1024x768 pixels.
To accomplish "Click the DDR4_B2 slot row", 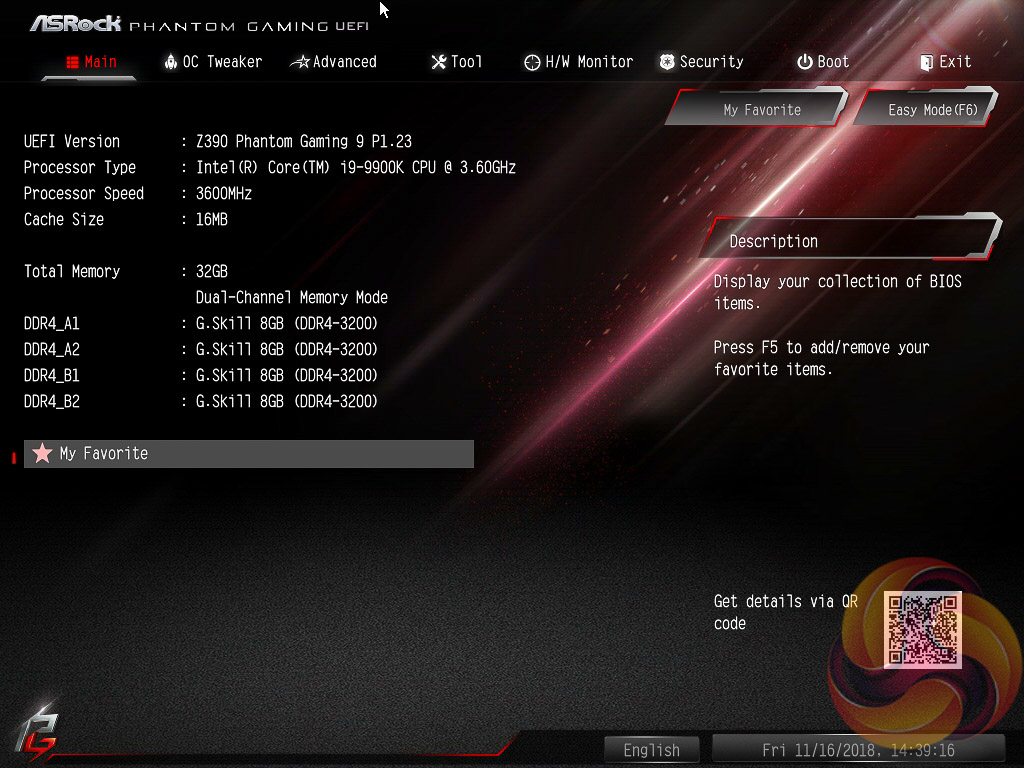I will 201,402.
